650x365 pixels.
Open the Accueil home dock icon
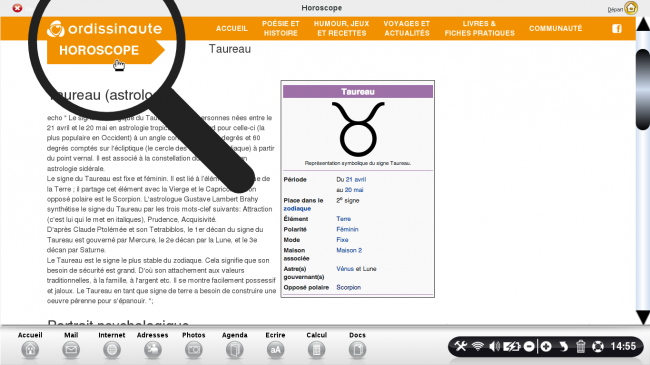click(30, 350)
